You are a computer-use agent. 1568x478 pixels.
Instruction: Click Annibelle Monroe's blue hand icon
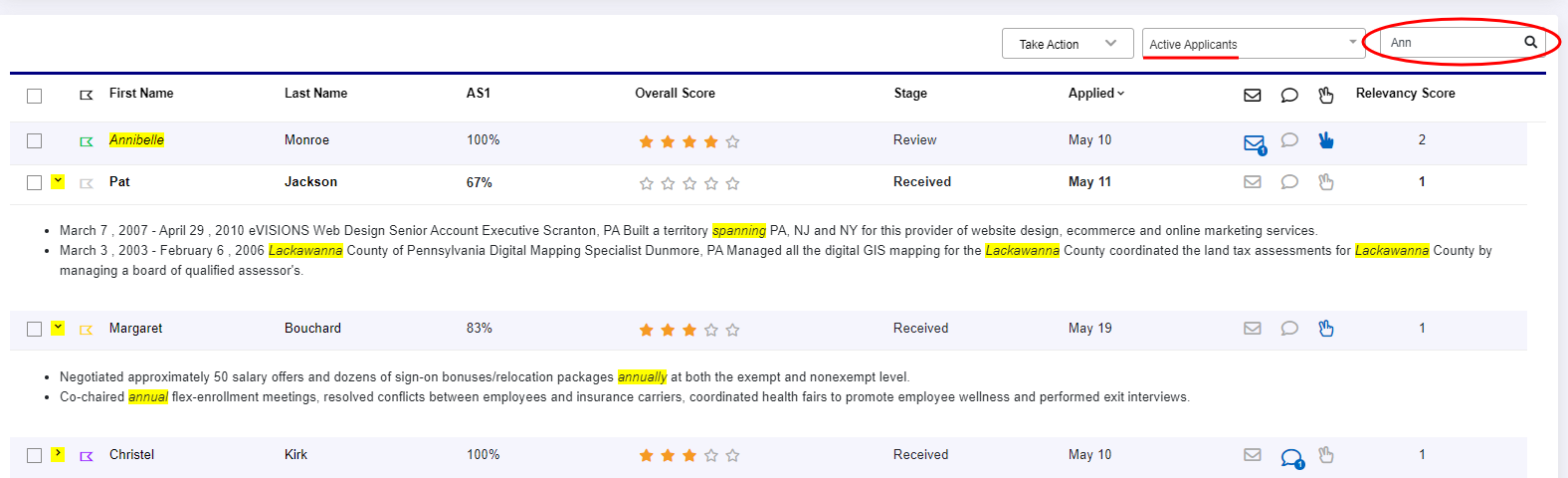(x=1325, y=140)
